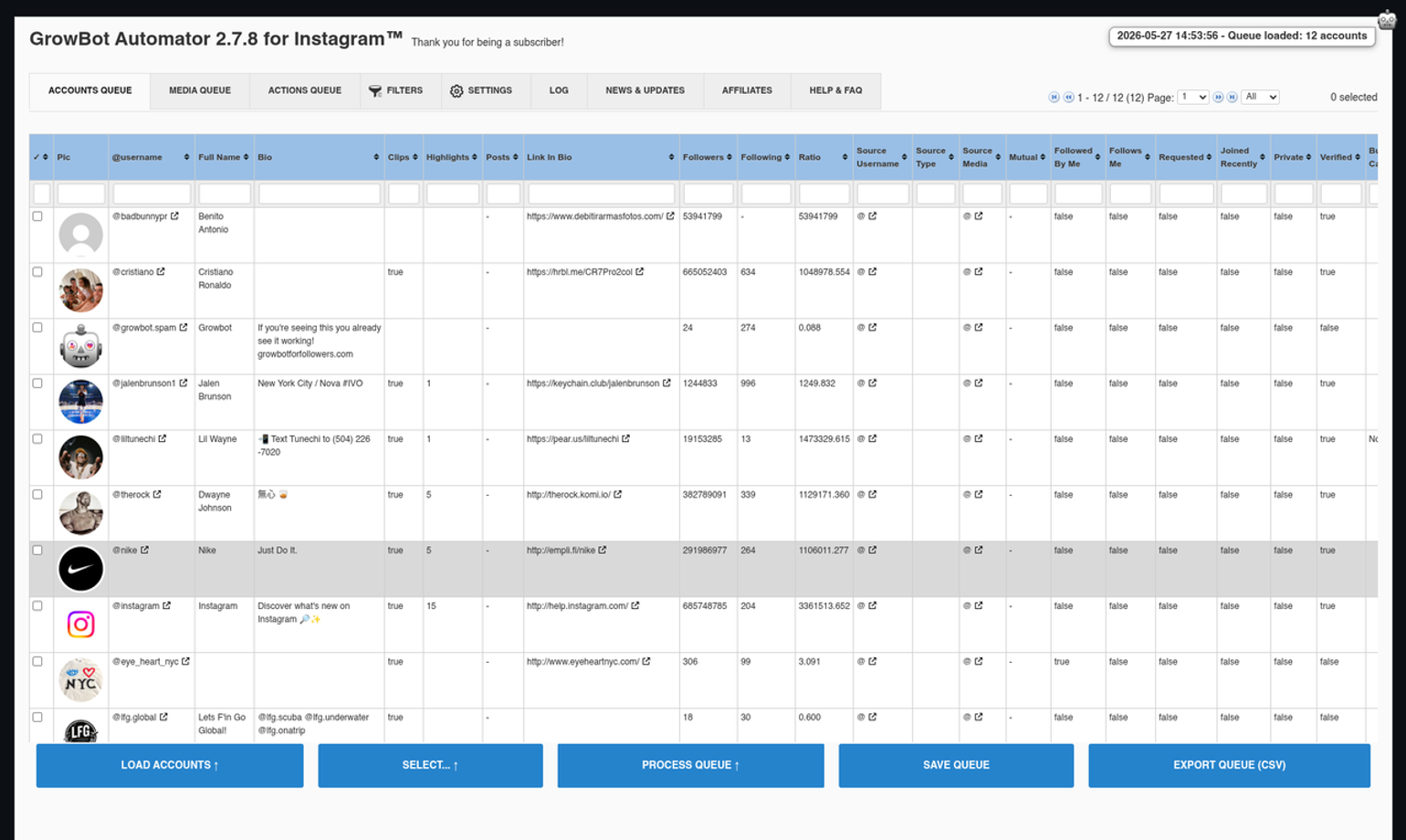Click the Nike swoosh profile picture
The image size is (1406, 840).
click(81, 569)
